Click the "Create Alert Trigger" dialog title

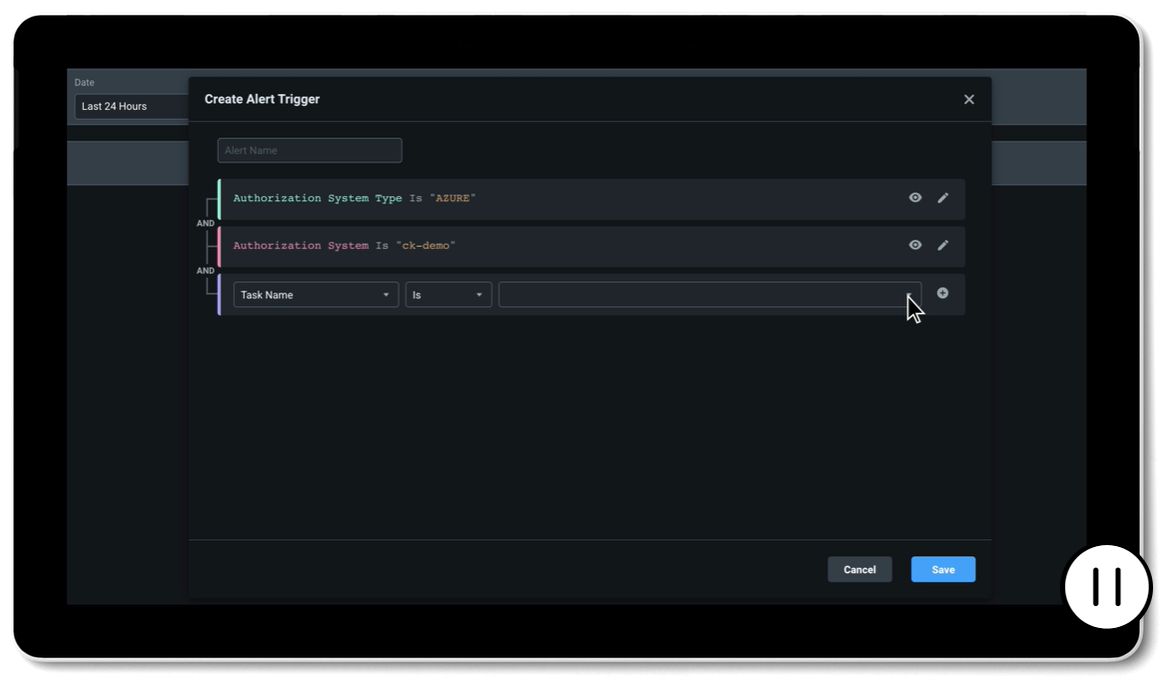pos(262,100)
